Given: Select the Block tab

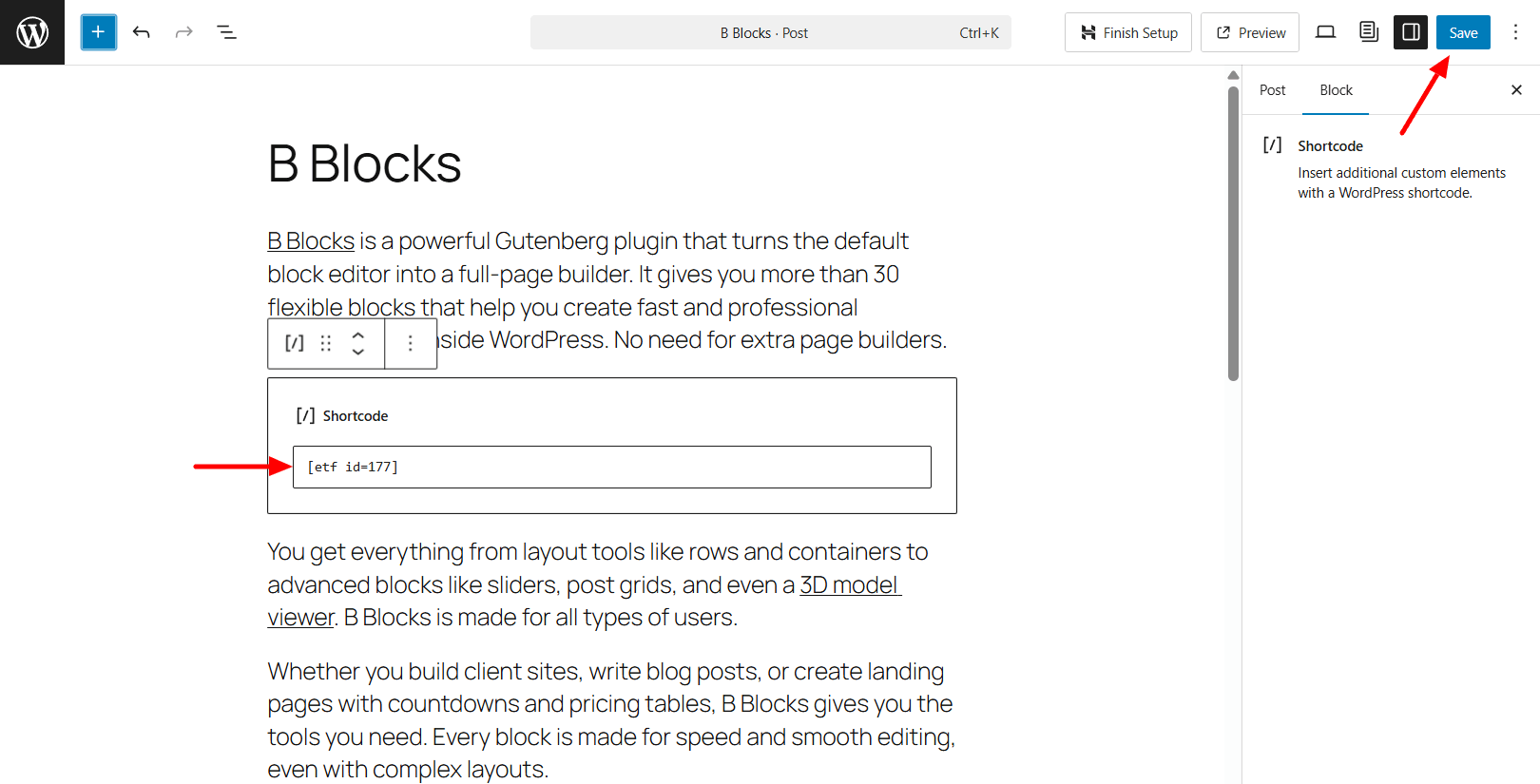Looking at the screenshot, I should [x=1336, y=89].
